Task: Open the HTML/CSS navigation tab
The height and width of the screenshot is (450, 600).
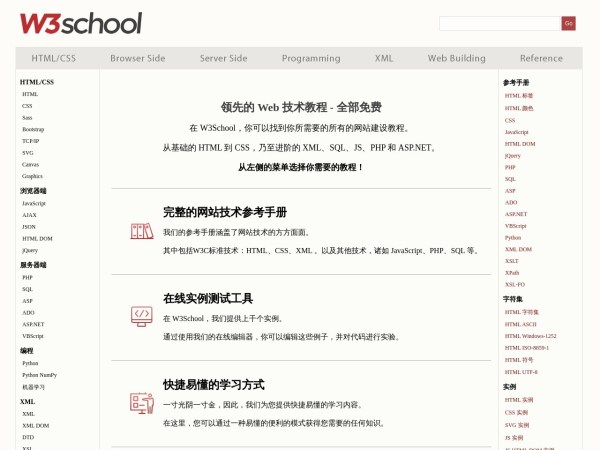Action: click(x=54, y=58)
